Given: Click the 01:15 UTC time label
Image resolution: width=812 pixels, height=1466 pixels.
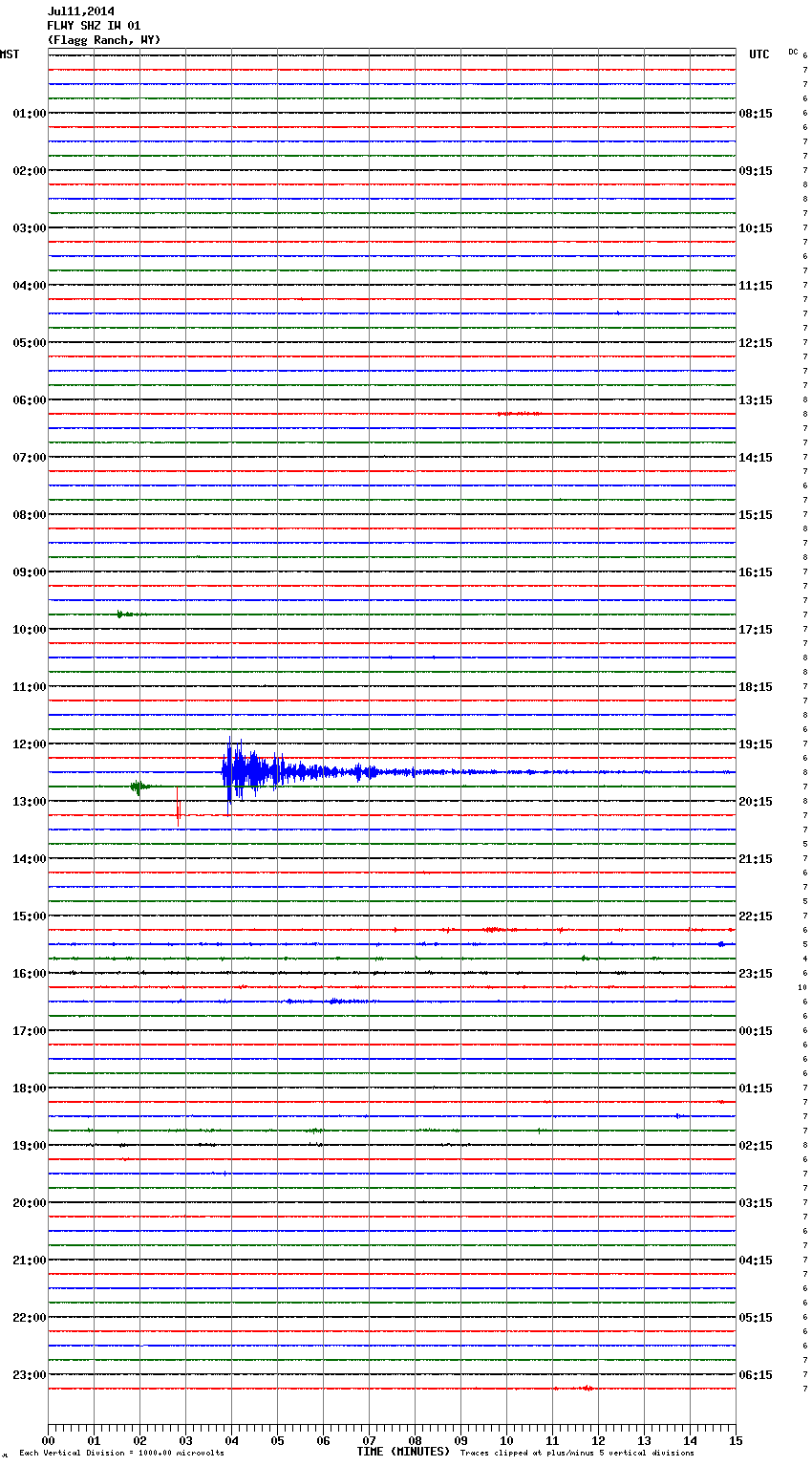Looking at the screenshot, I should pos(756,1089).
